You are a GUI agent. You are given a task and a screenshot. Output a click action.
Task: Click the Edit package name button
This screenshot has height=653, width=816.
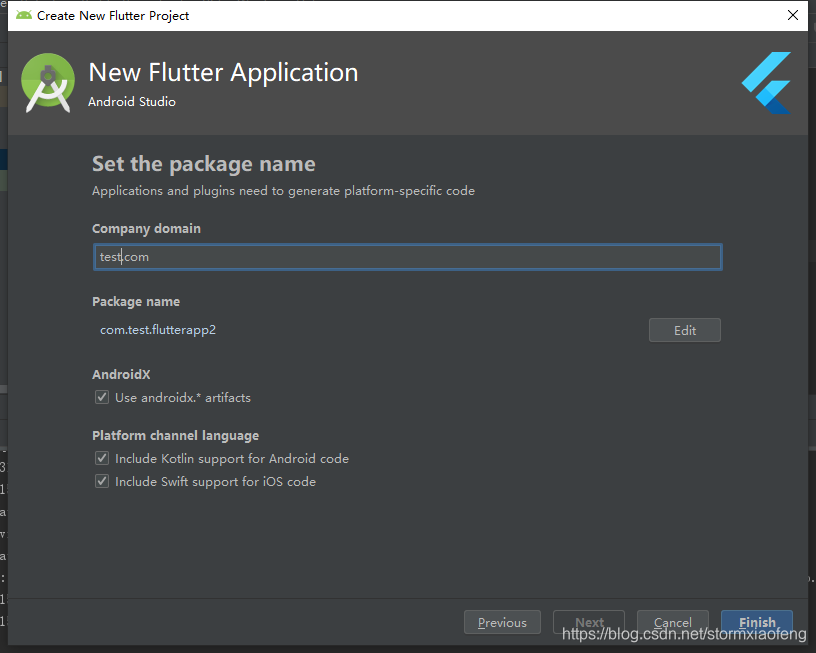coord(684,330)
